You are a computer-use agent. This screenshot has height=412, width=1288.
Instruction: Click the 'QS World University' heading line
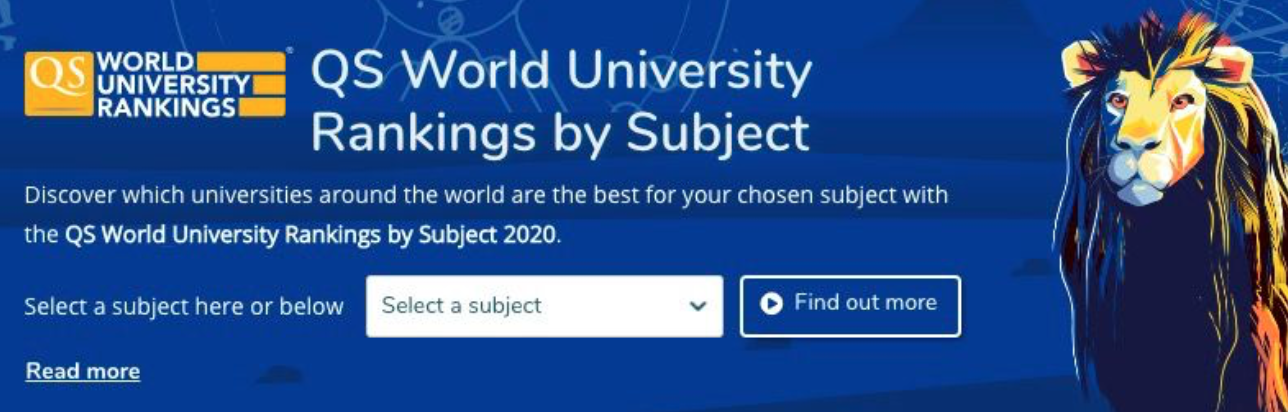pyautogui.click(x=561, y=71)
